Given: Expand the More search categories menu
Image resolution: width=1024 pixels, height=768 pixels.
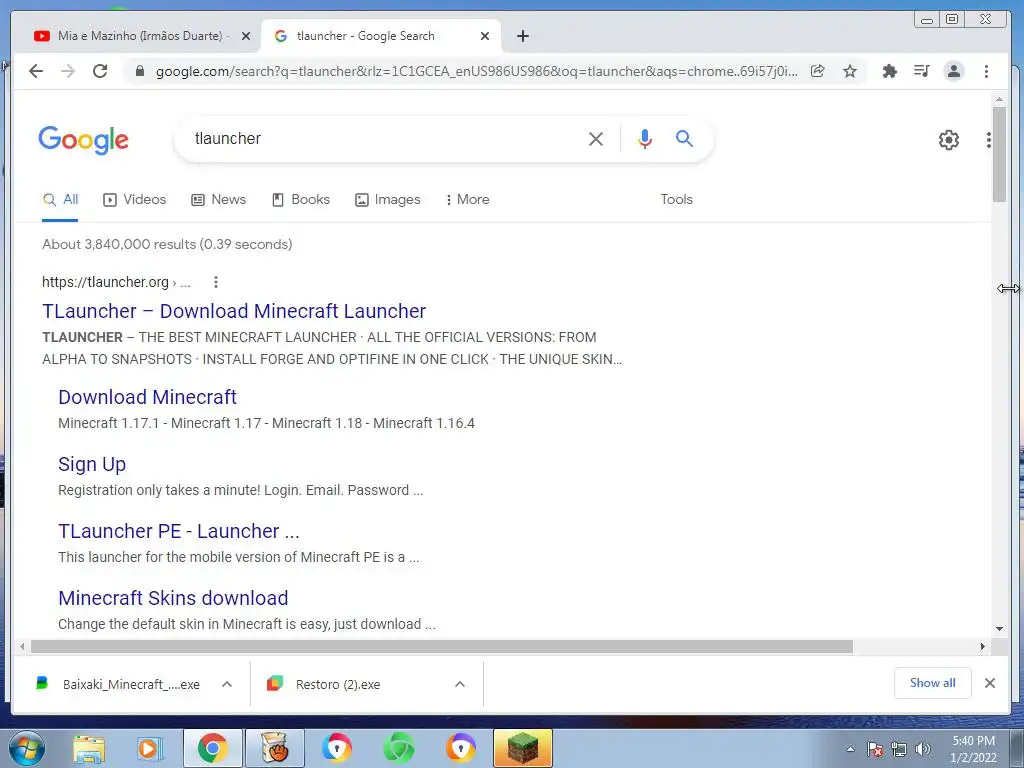Looking at the screenshot, I should (467, 200).
